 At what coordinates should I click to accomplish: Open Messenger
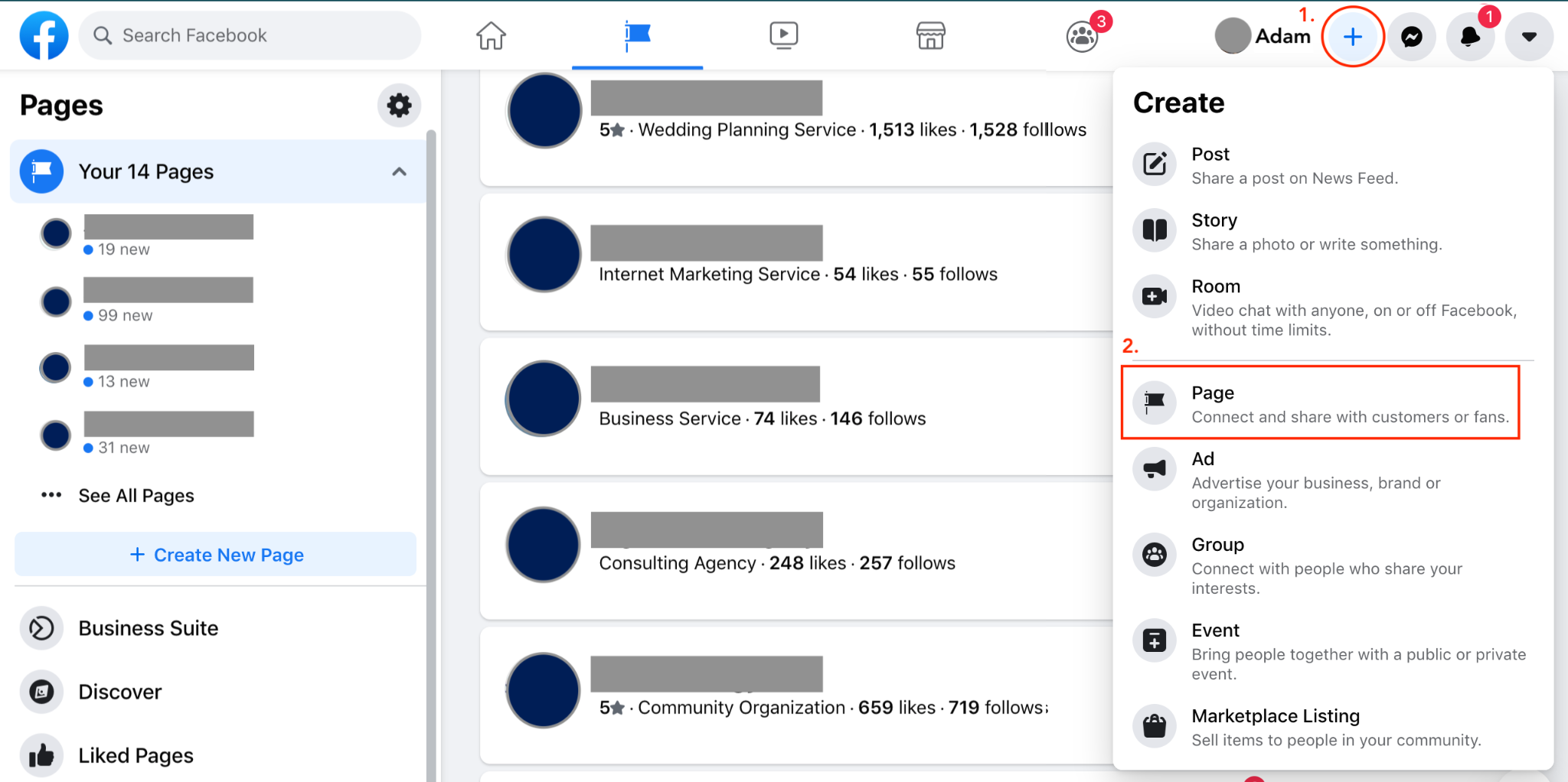1412,36
